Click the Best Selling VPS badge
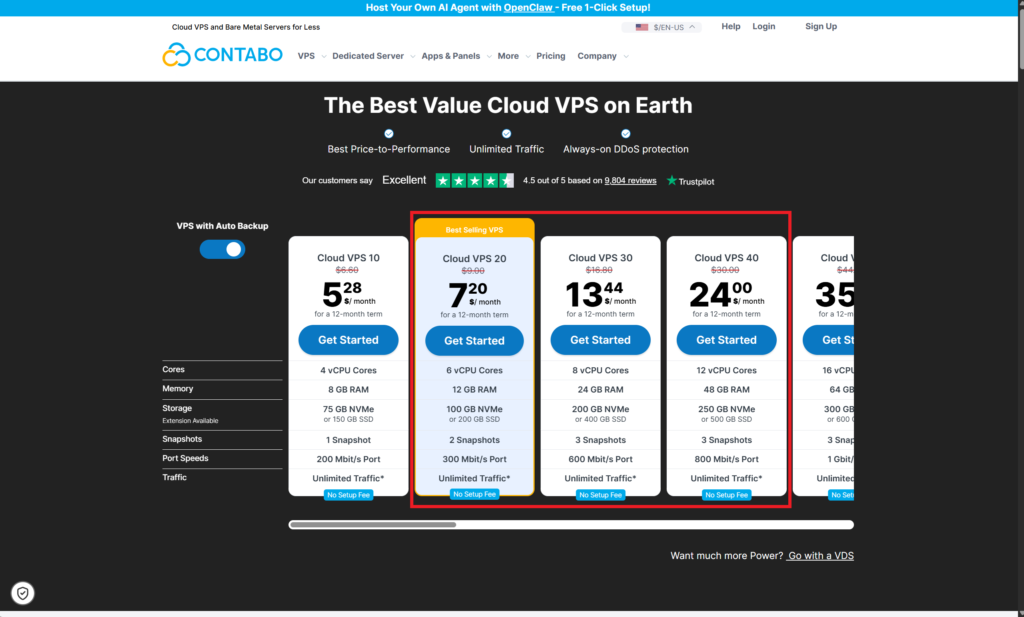The height and width of the screenshot is (617, 1024). (474, 230)
